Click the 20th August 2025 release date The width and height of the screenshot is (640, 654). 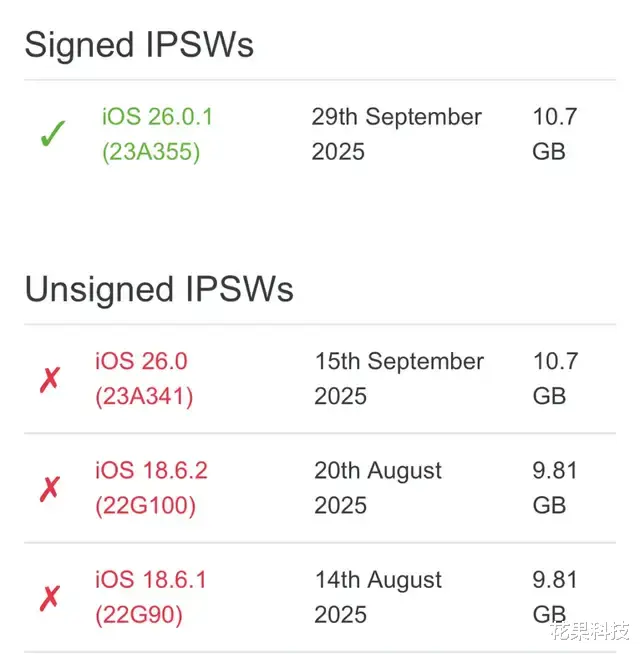378,488
